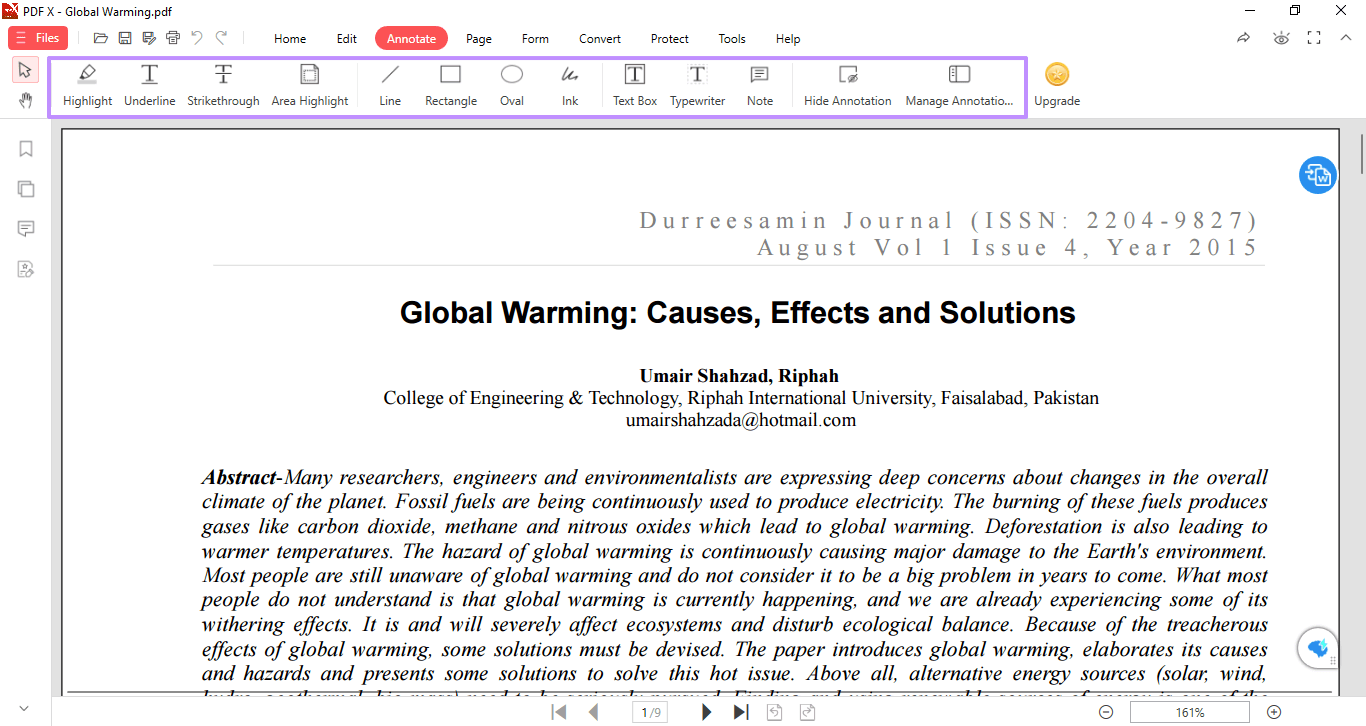Toggle Hide Annotation mode
1366x726 pixels.
click(846, 85)
